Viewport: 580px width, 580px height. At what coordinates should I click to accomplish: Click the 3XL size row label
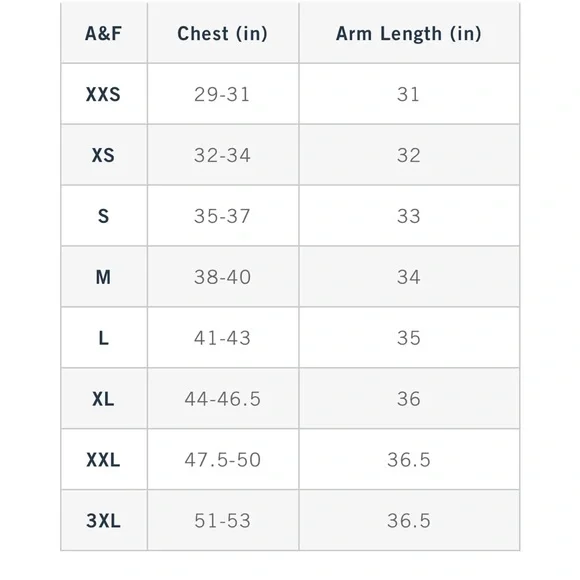pos(103,521)
